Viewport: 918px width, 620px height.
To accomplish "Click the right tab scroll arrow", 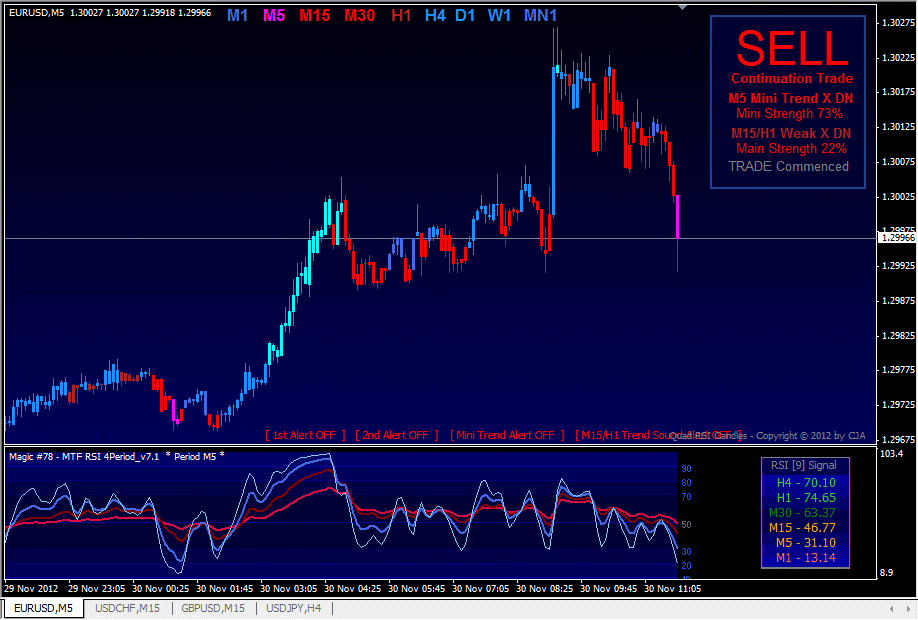I will click(908, 609).
